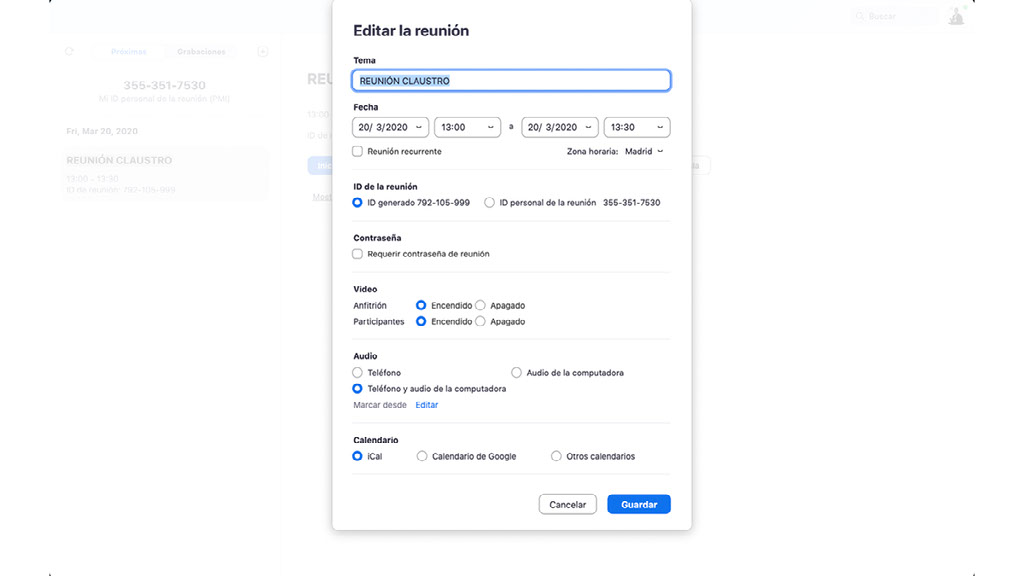Enable the Reunión recurrente checkbox
The height and width of the screenshot is (576, 1024).
(358, 151)
